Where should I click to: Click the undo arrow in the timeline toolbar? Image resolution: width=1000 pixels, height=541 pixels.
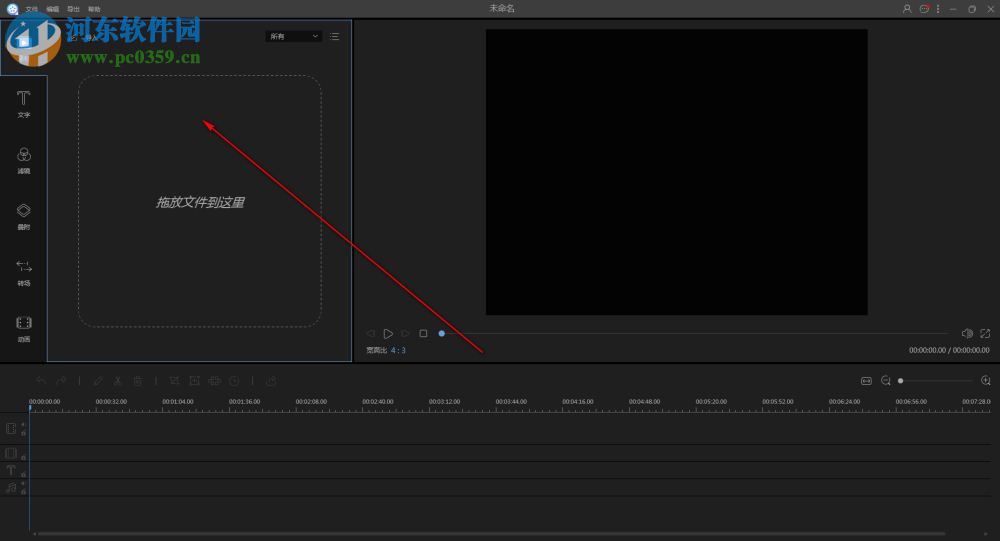pos(41,381)
